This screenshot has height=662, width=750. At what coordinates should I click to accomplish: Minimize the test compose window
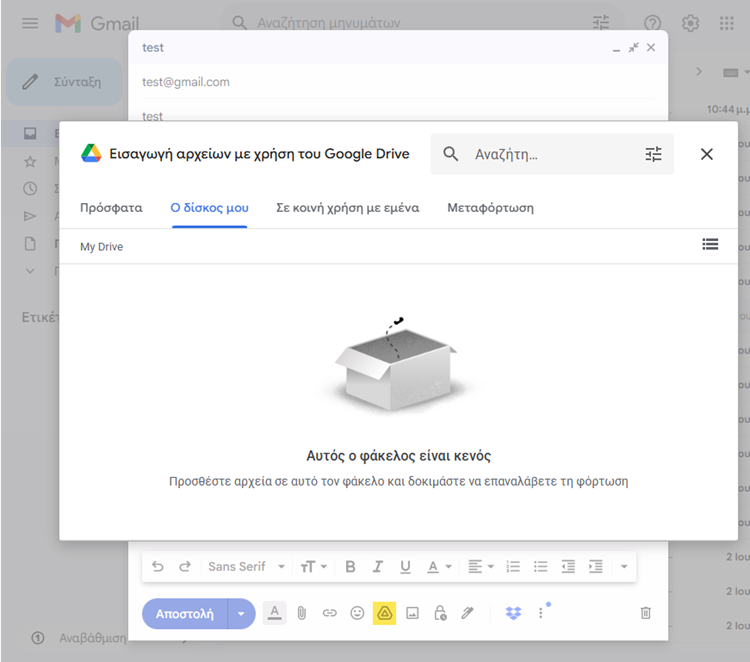(617, 48)
